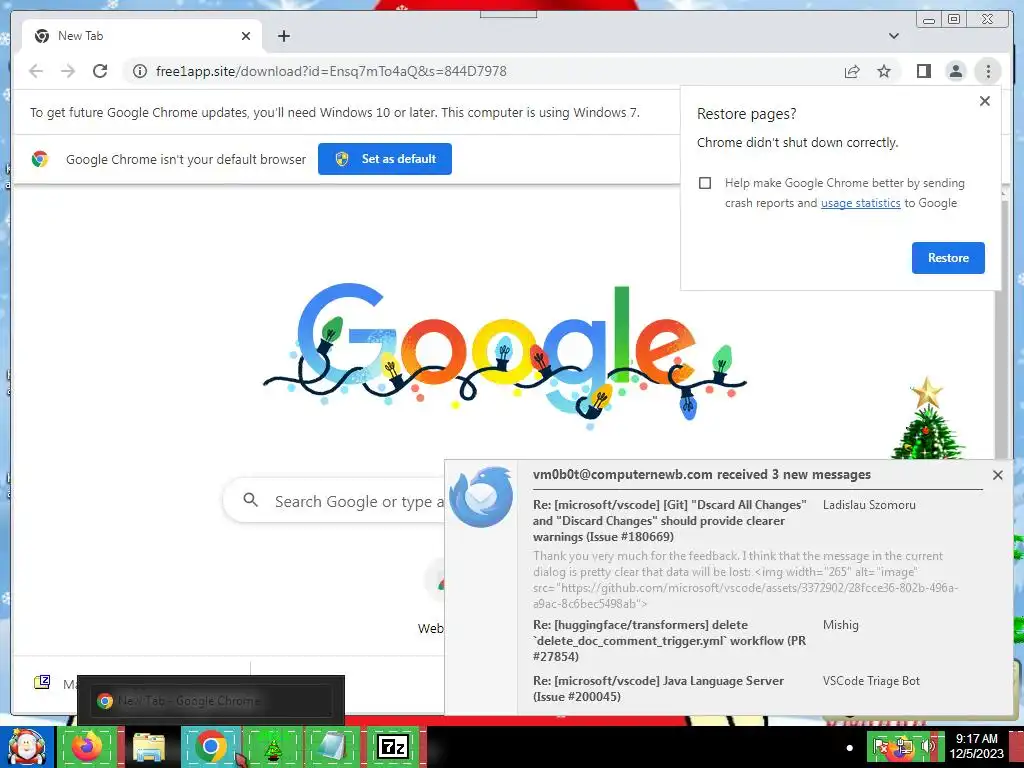Viewport: 1024px width, 768px height.
Task: Open the Discard All Changes issue email
Action: point(669,520)
